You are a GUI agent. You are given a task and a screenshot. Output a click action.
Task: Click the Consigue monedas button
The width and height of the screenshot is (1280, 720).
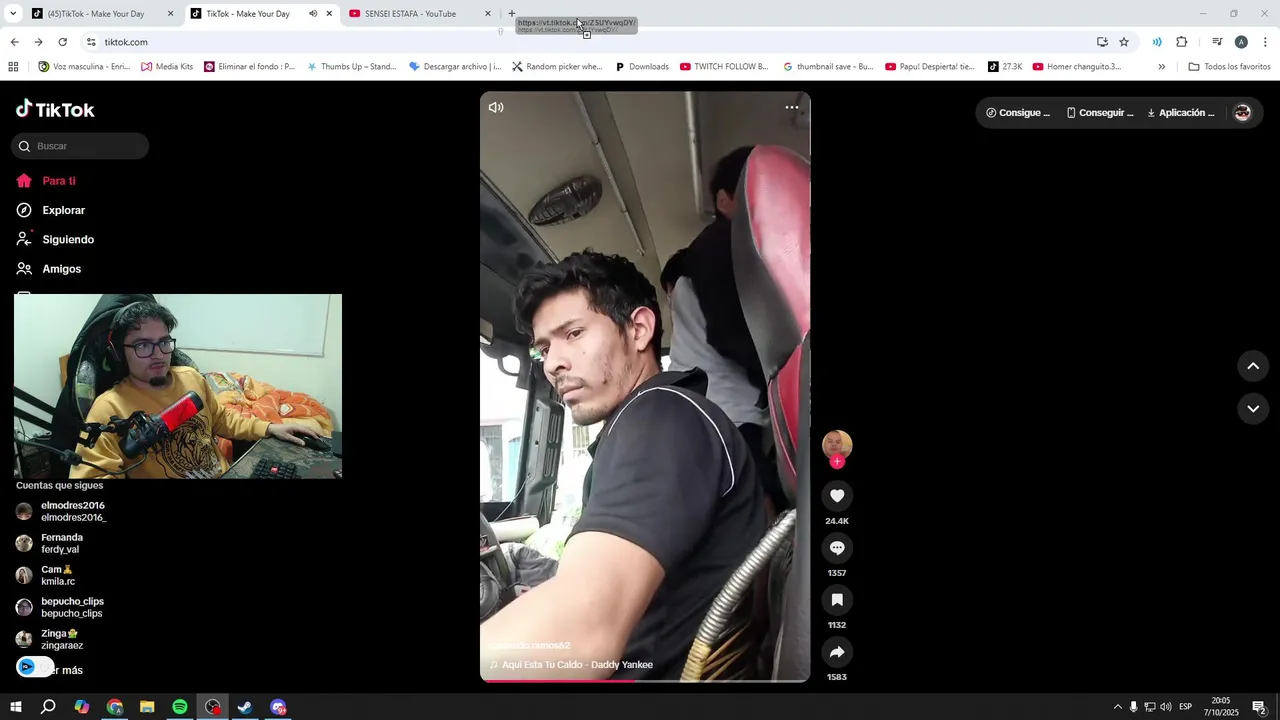click(x=1018, y=113)
